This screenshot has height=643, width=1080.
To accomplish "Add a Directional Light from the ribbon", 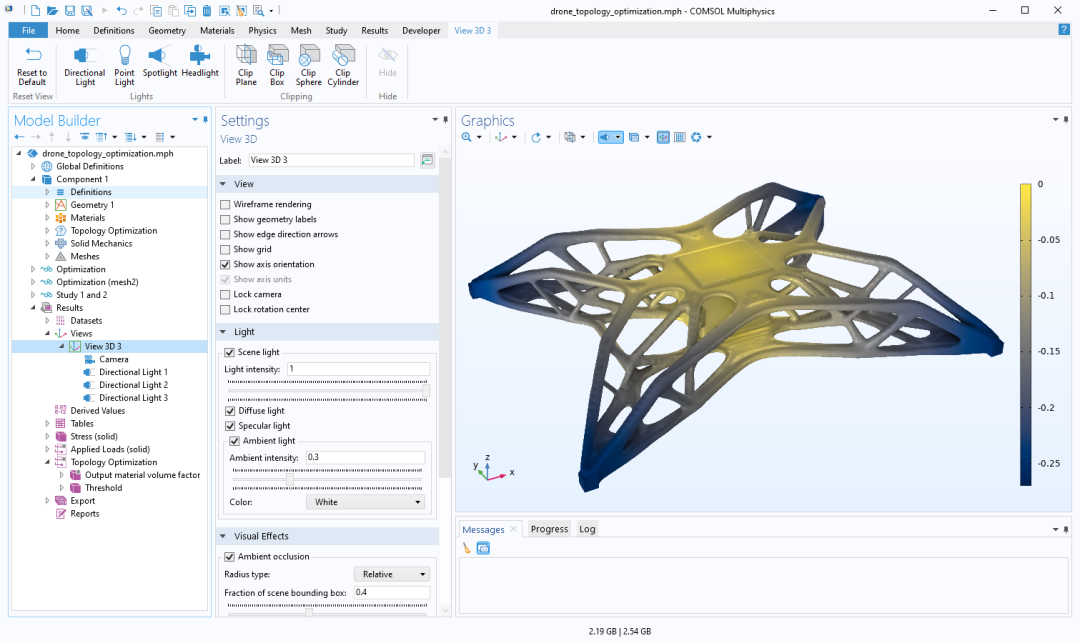I will (x=85, y=65).
